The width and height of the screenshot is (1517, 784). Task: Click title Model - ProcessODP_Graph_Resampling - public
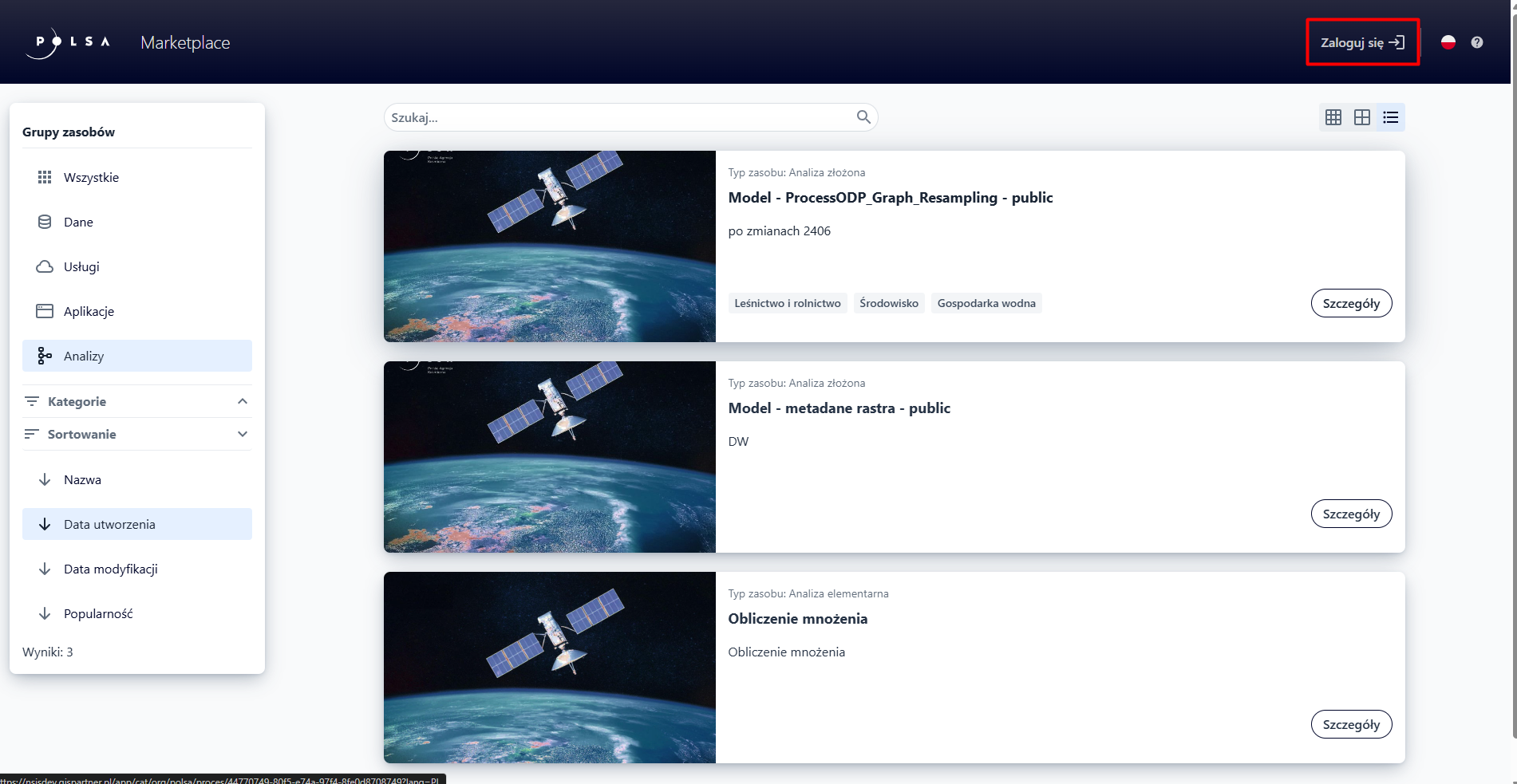click(891, 197)
